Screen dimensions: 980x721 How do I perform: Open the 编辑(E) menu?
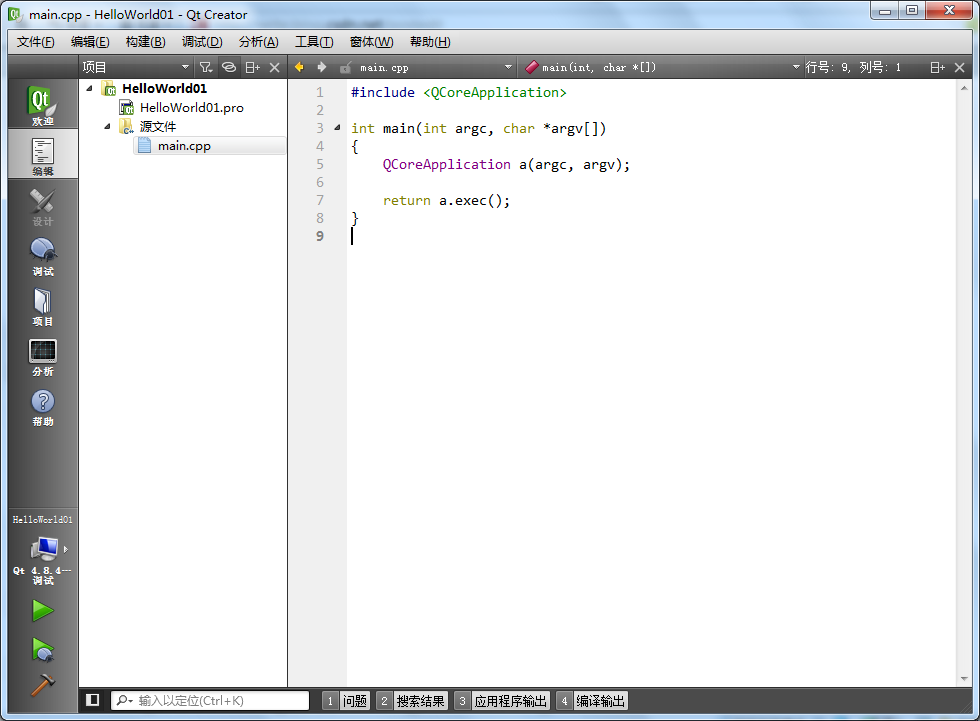coord(90,42)
